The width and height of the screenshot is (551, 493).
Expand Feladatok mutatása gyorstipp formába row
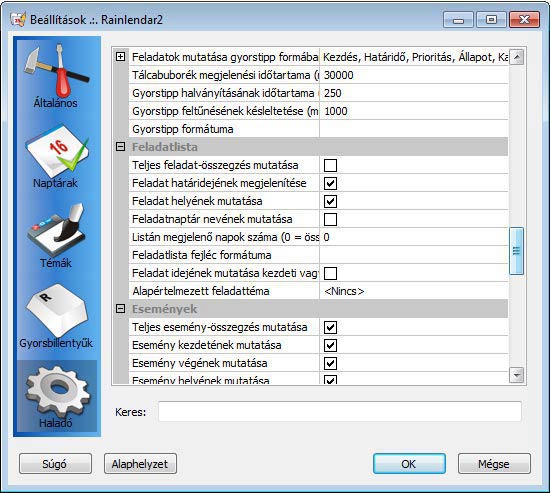(x=121, y=57)
